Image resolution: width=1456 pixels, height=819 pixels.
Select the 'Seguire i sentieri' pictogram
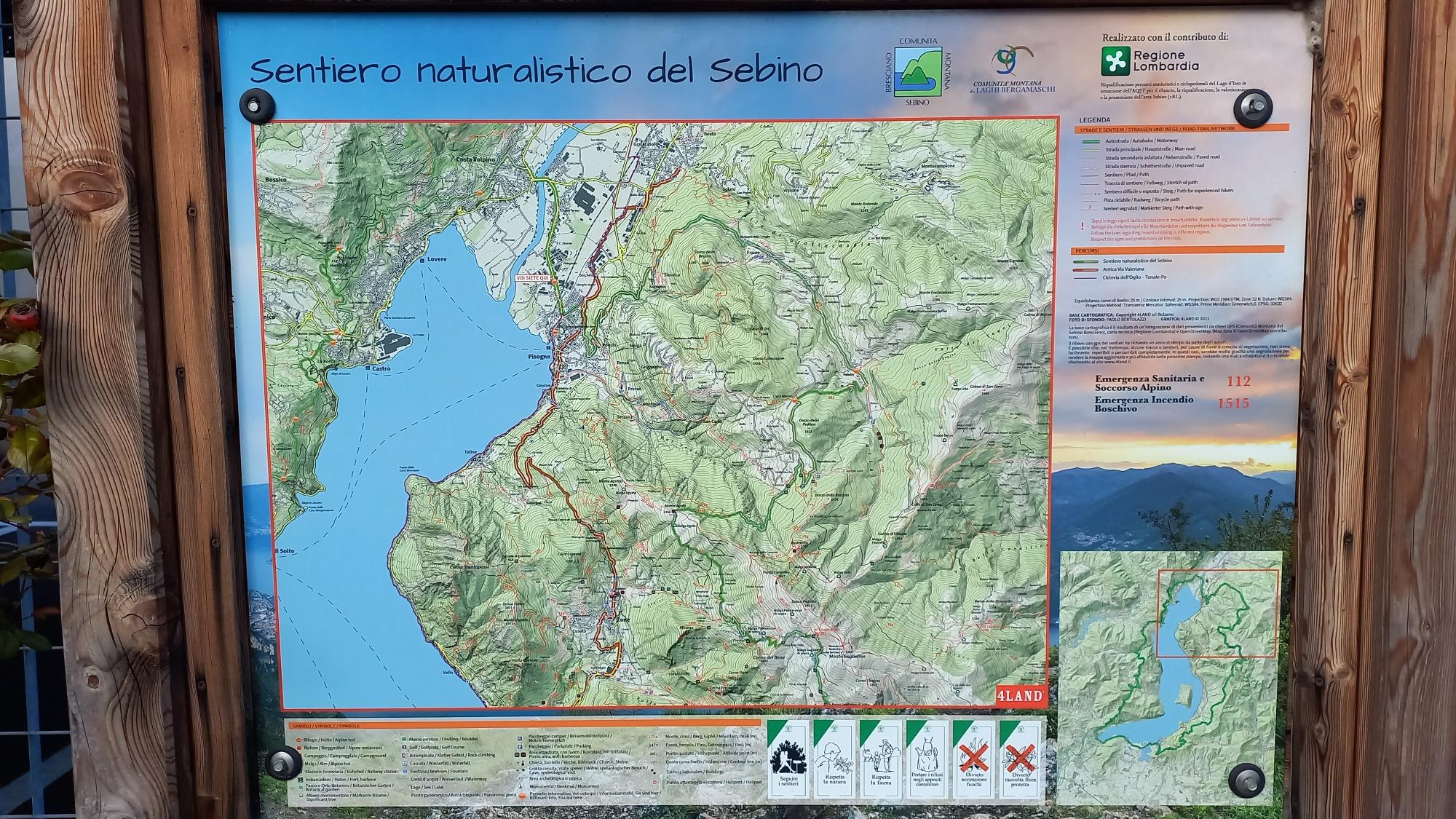point(789,758)
